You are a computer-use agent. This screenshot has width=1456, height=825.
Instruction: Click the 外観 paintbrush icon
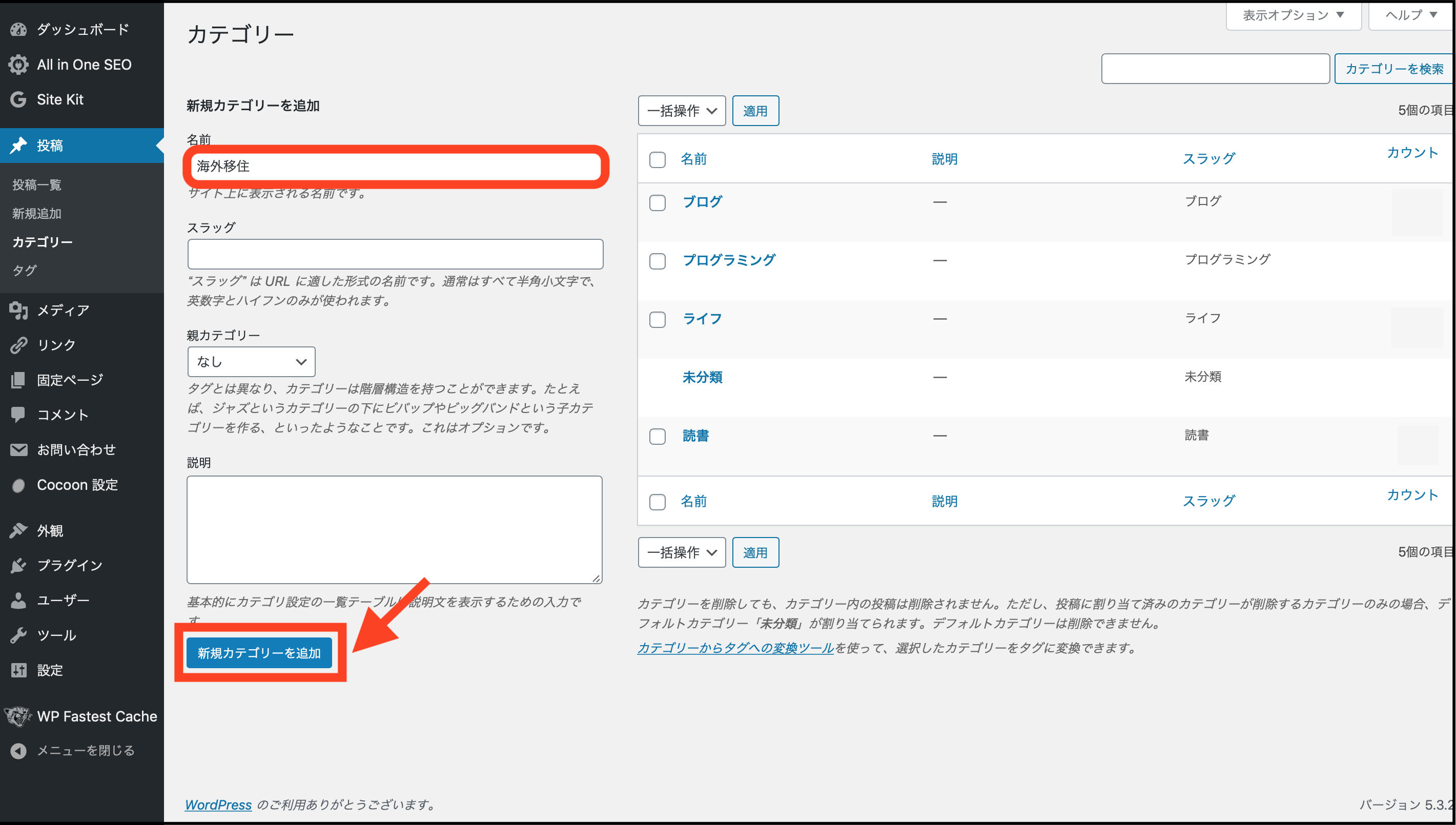[x=18, y=531]
